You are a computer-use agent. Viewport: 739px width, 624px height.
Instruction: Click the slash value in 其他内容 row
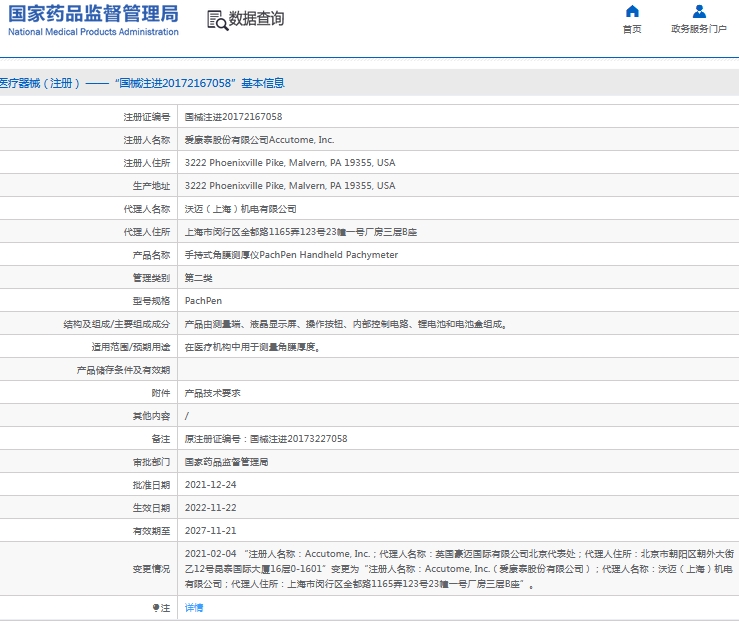coord(187,416)
